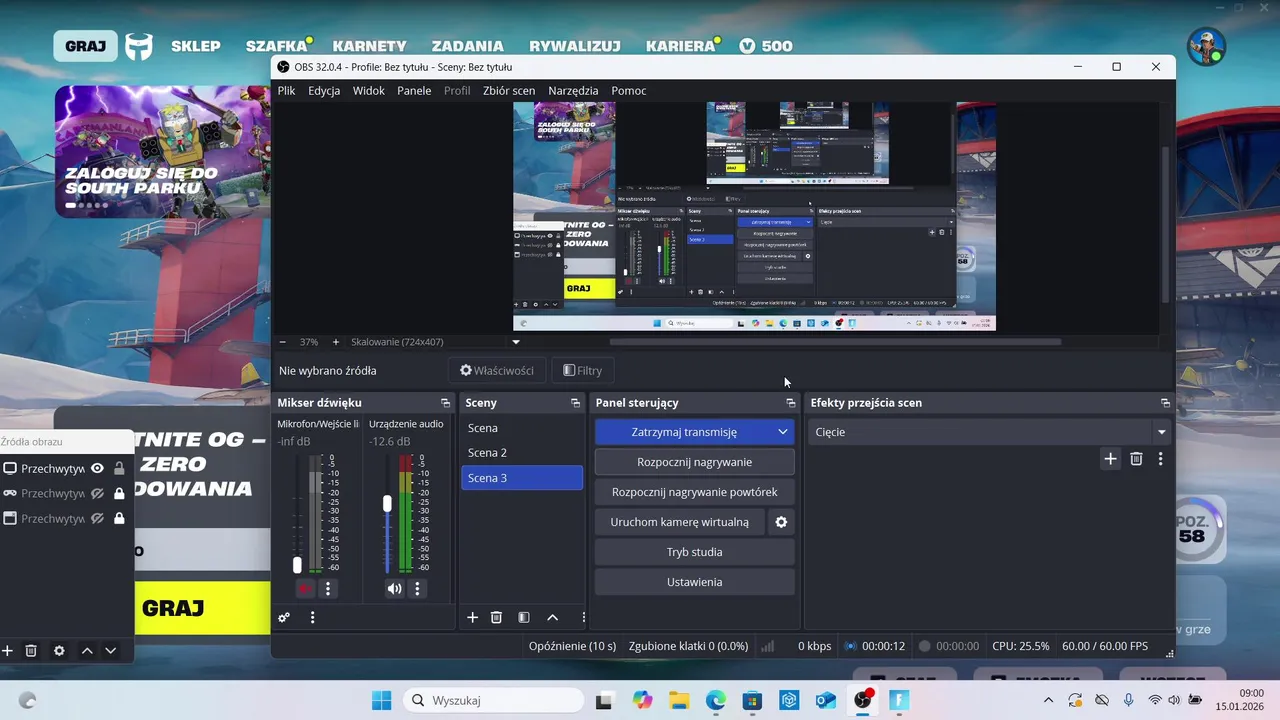Viewport: 1280px width, 720px height.
Task: Add a new scene with the plus icon
Action: click(x=473, y=618)
